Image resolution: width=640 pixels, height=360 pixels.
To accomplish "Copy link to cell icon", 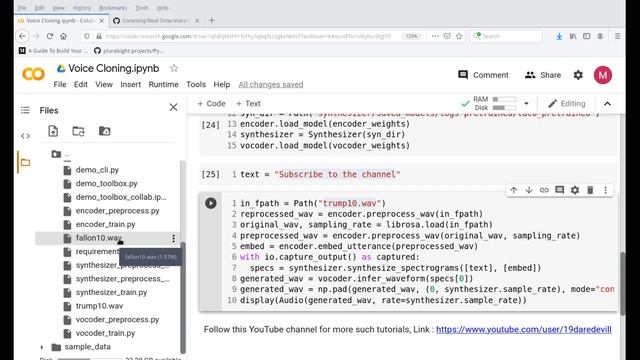I will pos(544,190).
